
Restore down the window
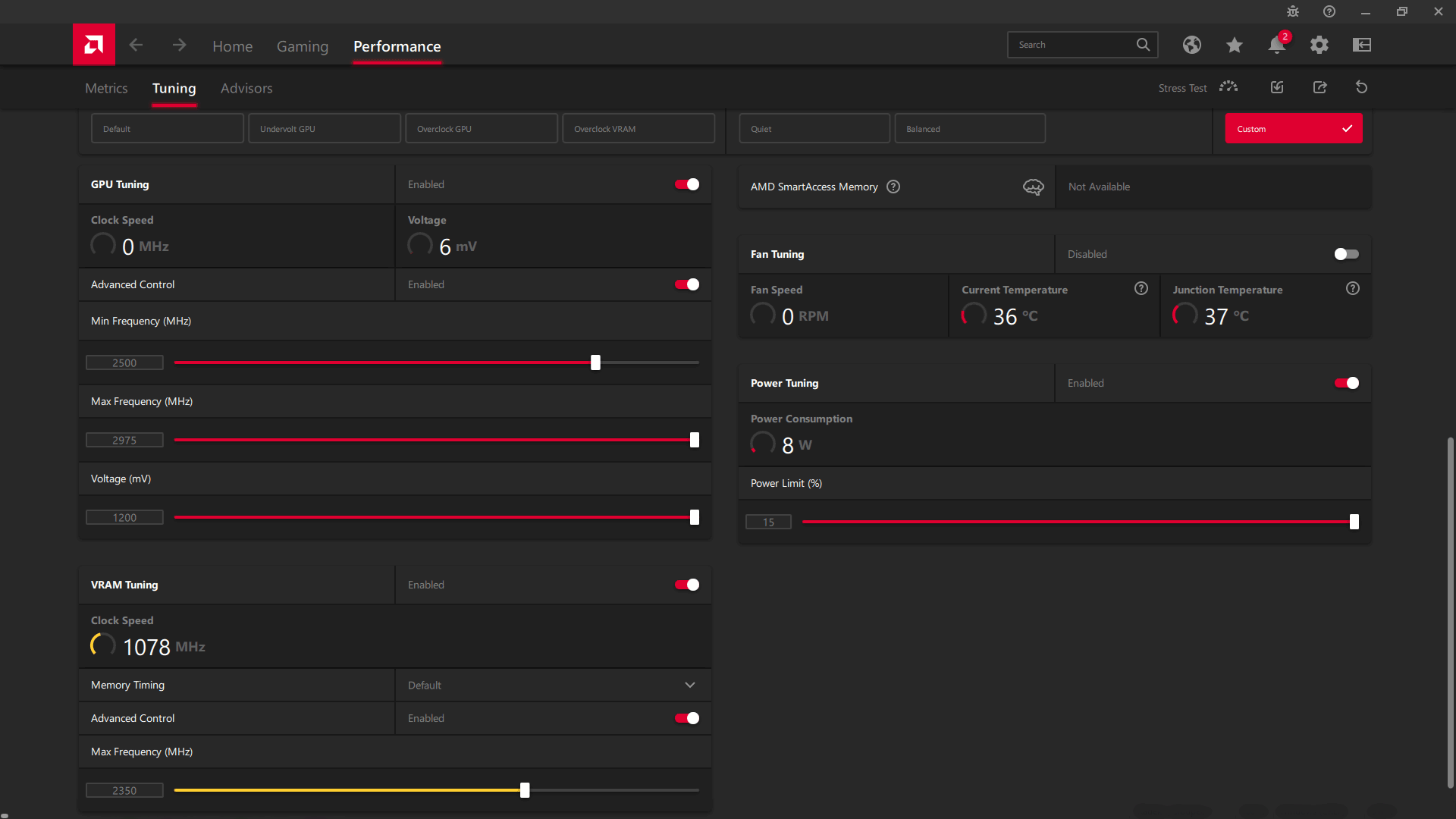coord(1401,11)
